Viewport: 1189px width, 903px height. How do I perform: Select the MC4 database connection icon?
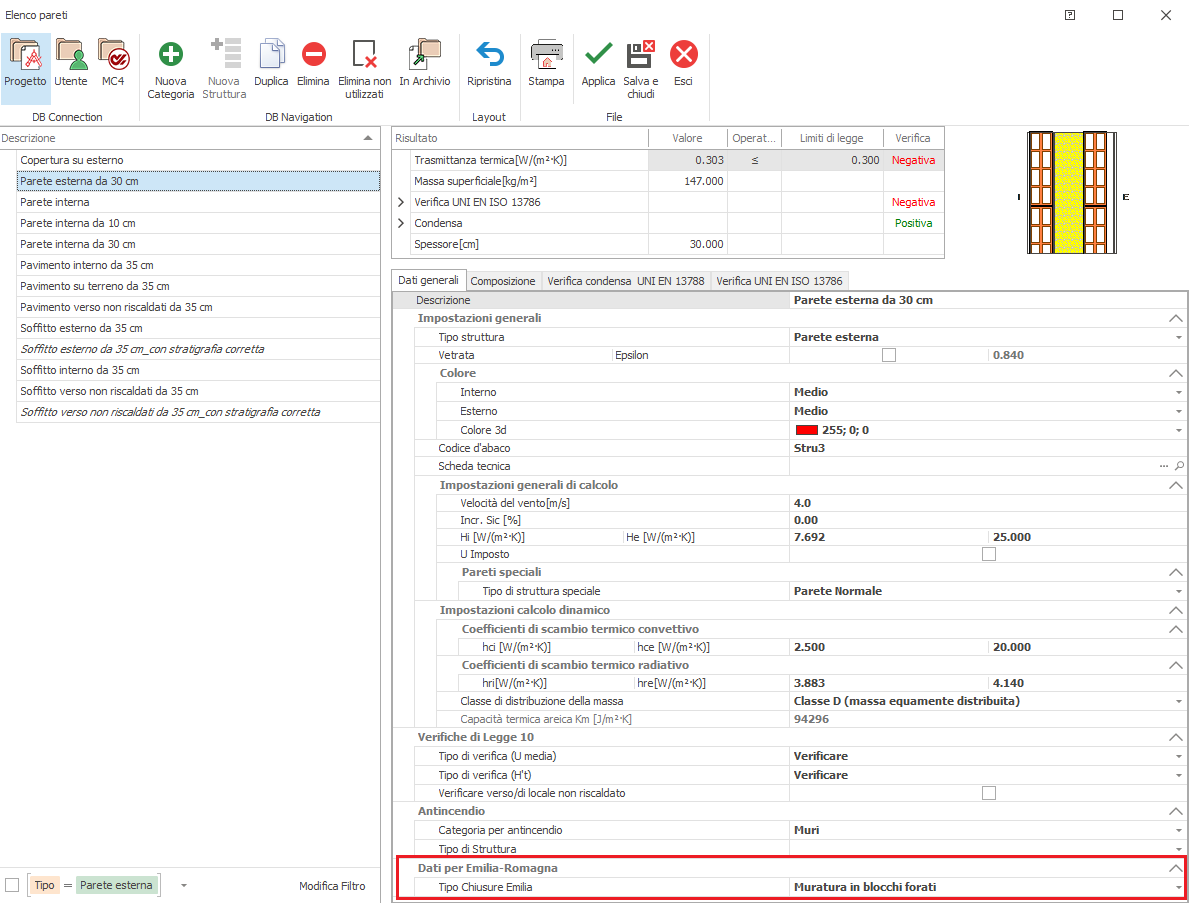(113, 56)
